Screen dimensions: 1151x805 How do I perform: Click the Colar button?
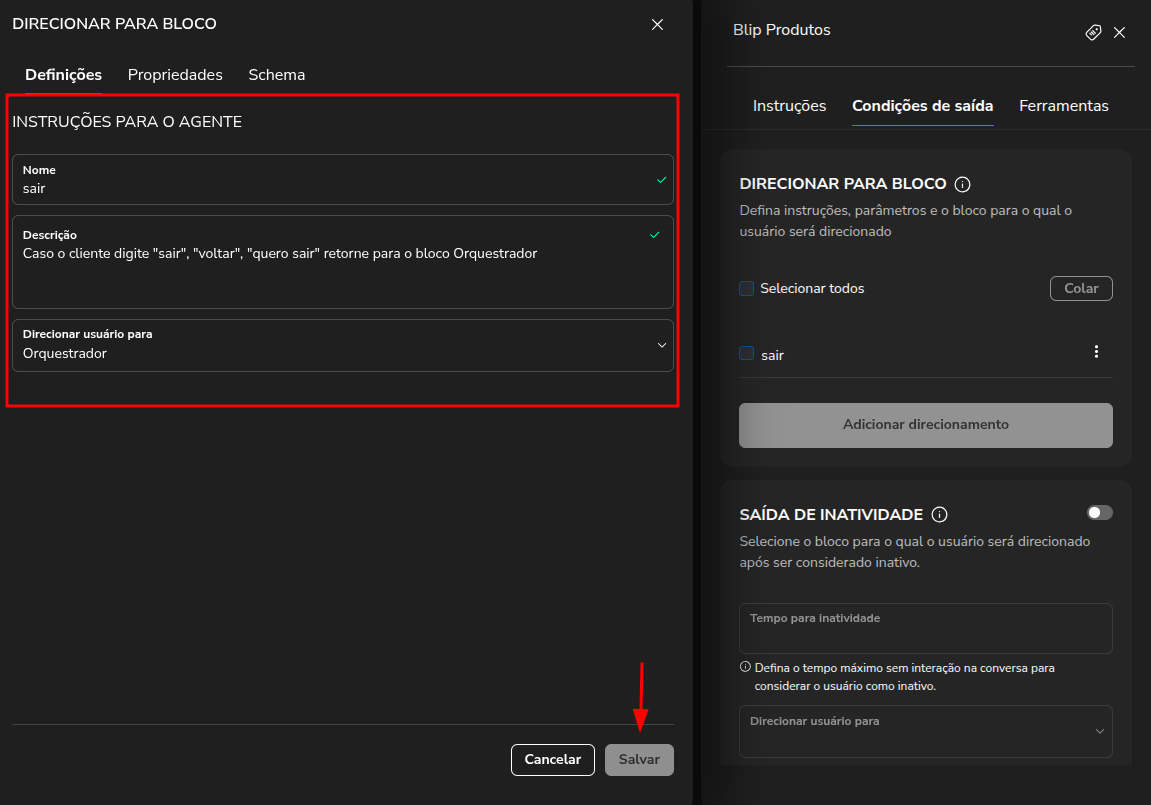[x=1081, y=288]
